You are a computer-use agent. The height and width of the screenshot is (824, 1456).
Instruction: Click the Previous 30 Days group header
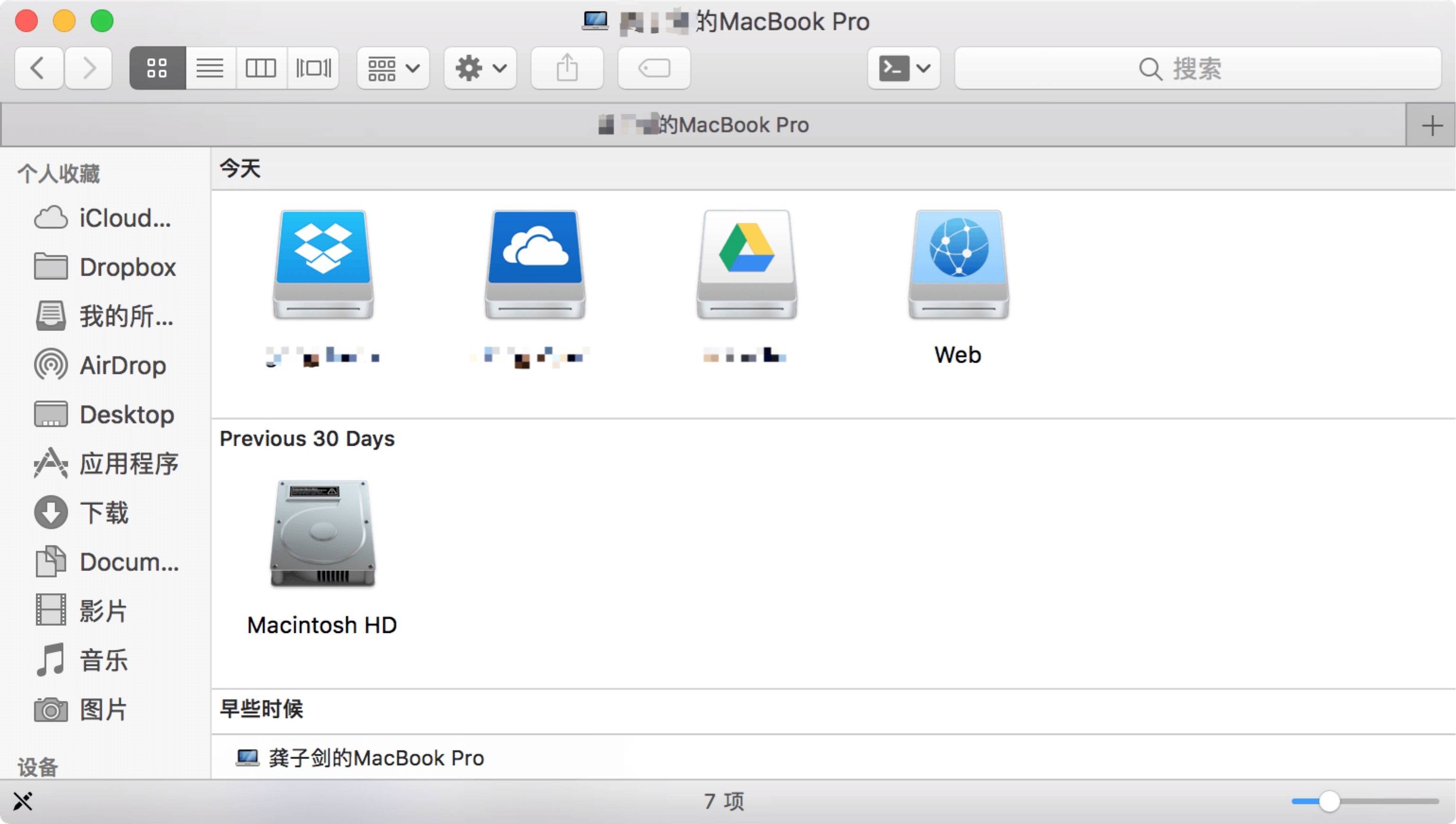tap(307, 438)
